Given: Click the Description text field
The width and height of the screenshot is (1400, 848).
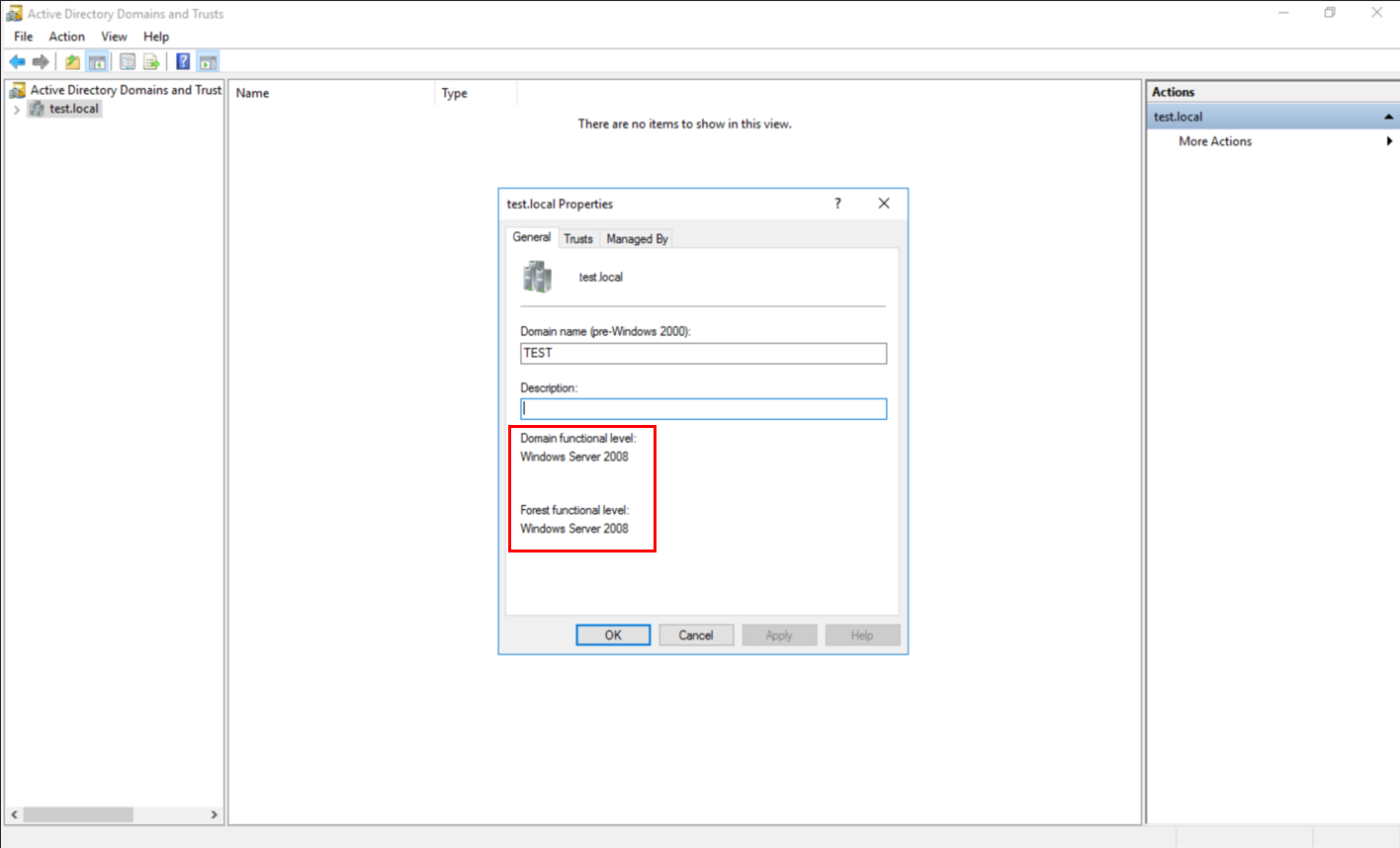Looking at the screenshot, I should (x=703, y=409).
